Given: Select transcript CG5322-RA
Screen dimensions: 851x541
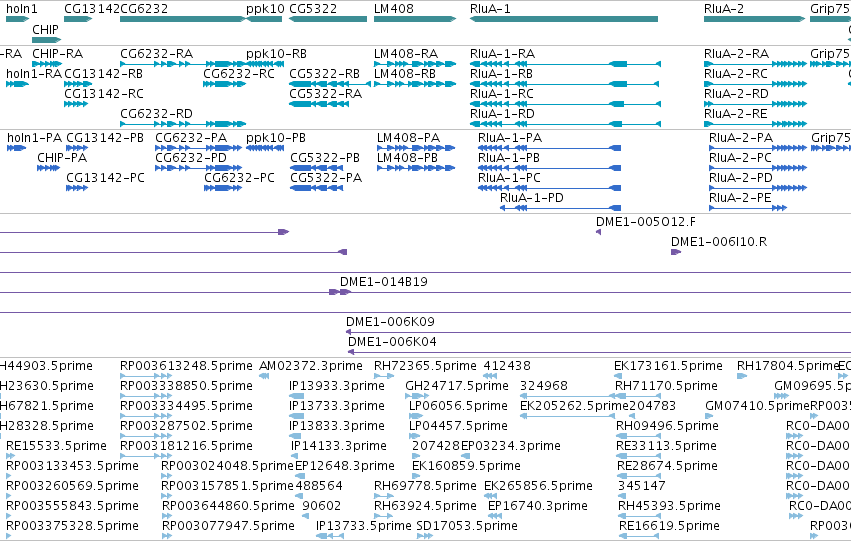Looking at the screenshot, I should click(x=319, y=104).
